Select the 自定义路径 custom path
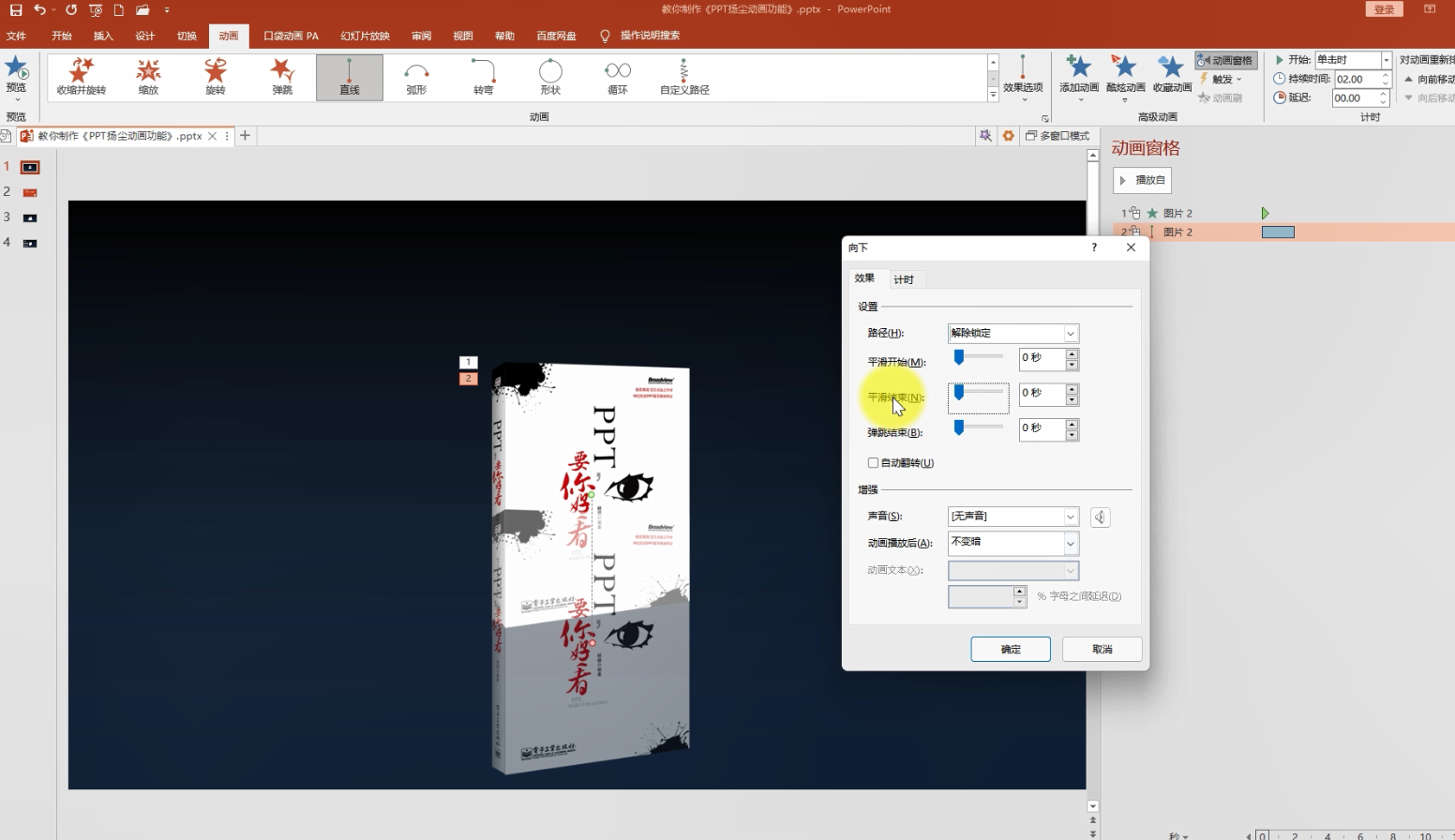The width and height of the screenshot is (1455, 840). click(x=684, y=77)
